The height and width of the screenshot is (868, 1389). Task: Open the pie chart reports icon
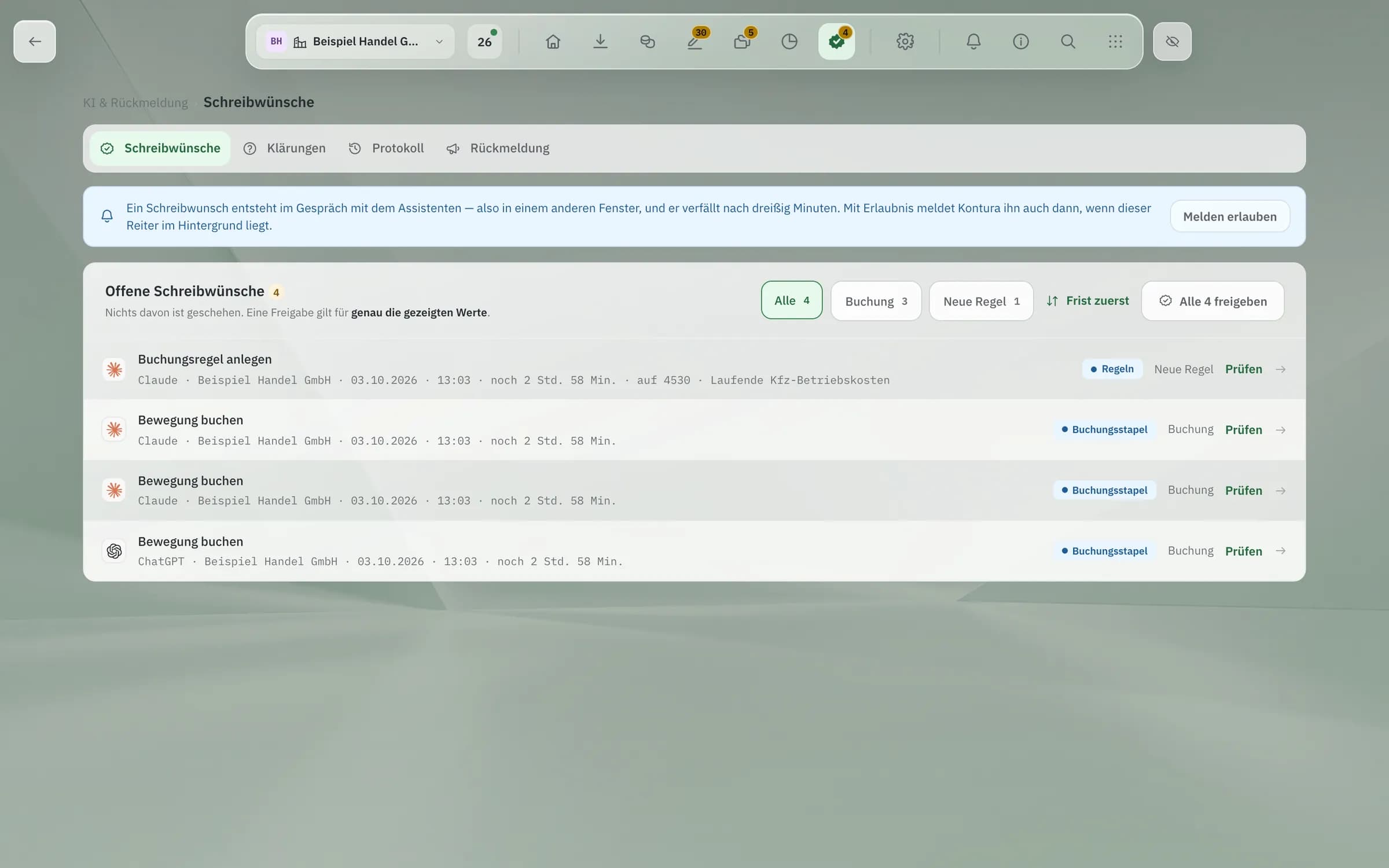(x=789, y=42)
